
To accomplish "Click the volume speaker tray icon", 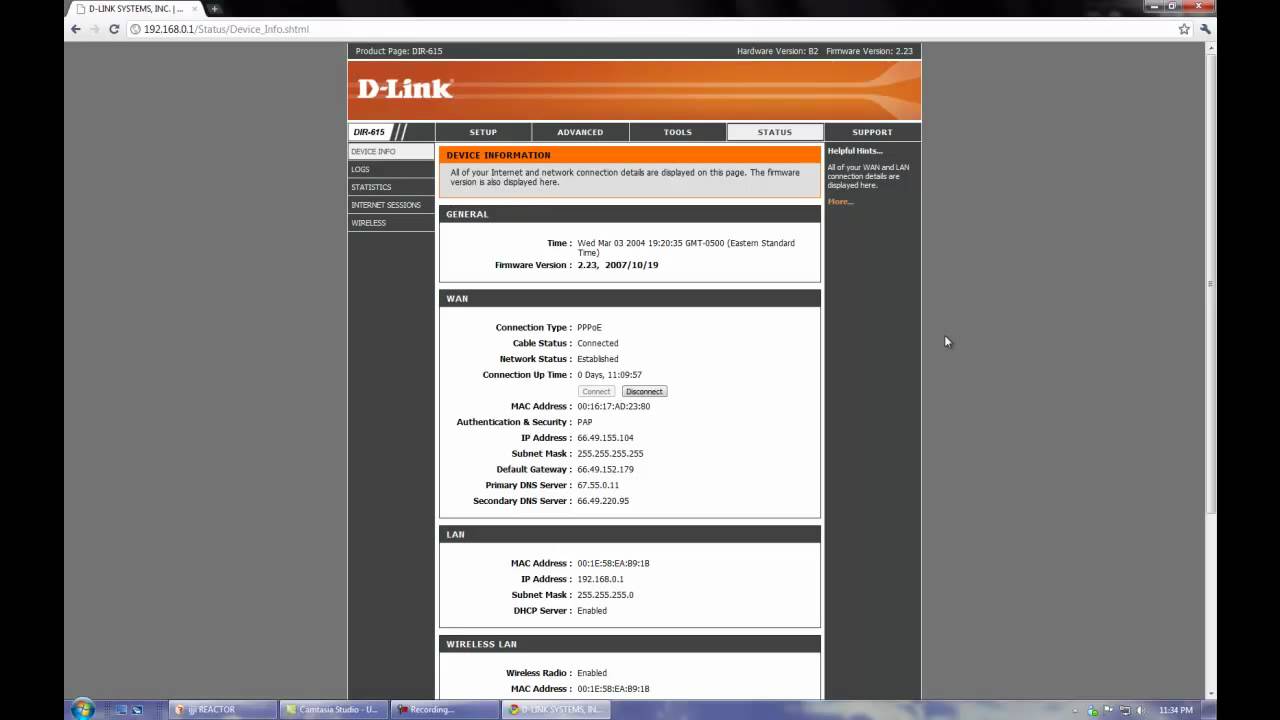I will (1139, 710).
